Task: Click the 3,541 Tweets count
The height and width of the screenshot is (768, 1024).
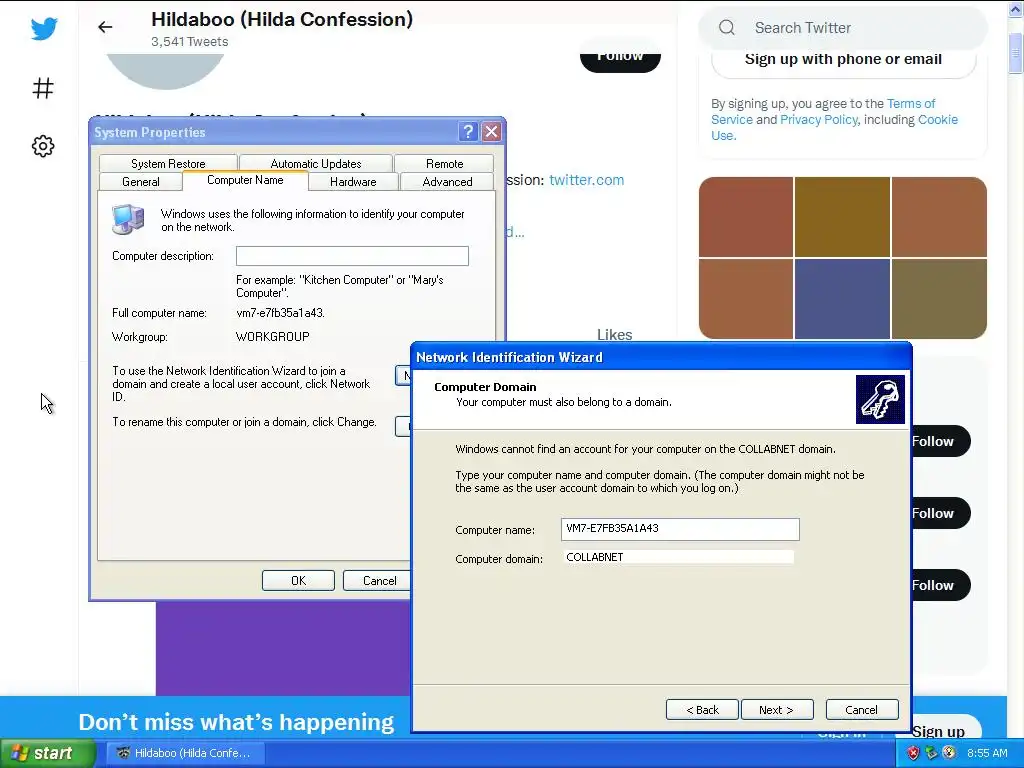Action: pyautogui.click(x=190, y=42)
